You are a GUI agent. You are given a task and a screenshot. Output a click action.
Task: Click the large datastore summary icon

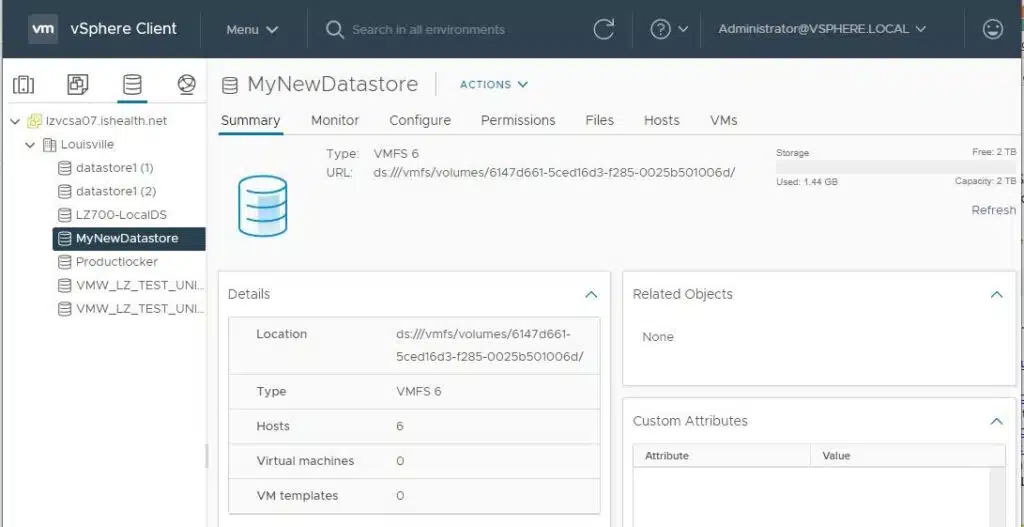pyautogui.click(x=263, y=206)
